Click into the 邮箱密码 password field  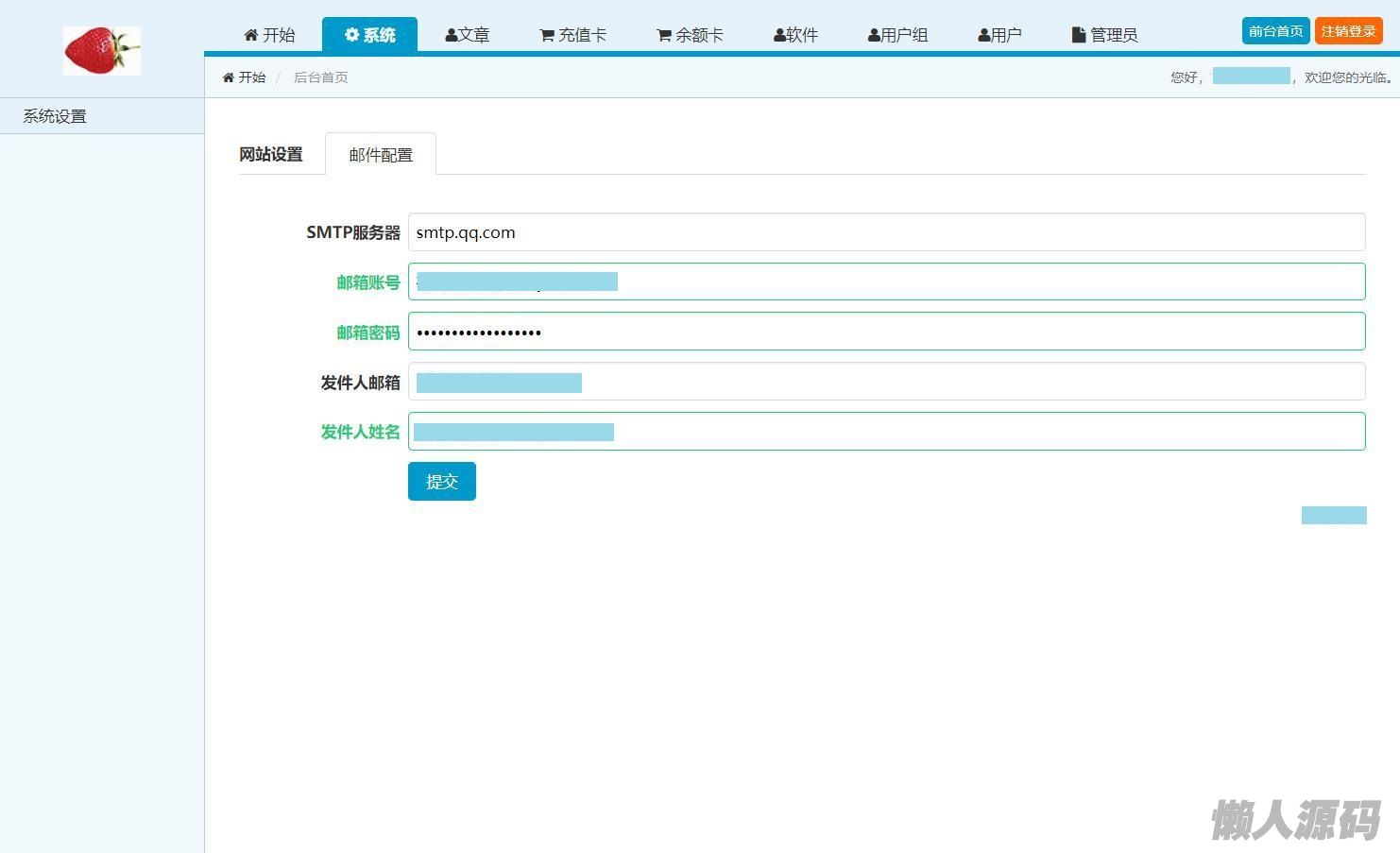886,332
